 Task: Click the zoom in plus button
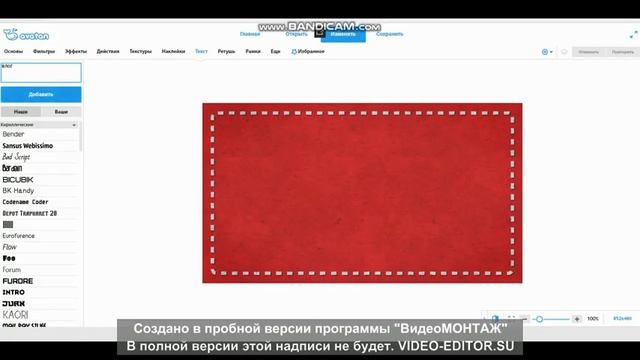pyautogui.click(x=576, y=319)
